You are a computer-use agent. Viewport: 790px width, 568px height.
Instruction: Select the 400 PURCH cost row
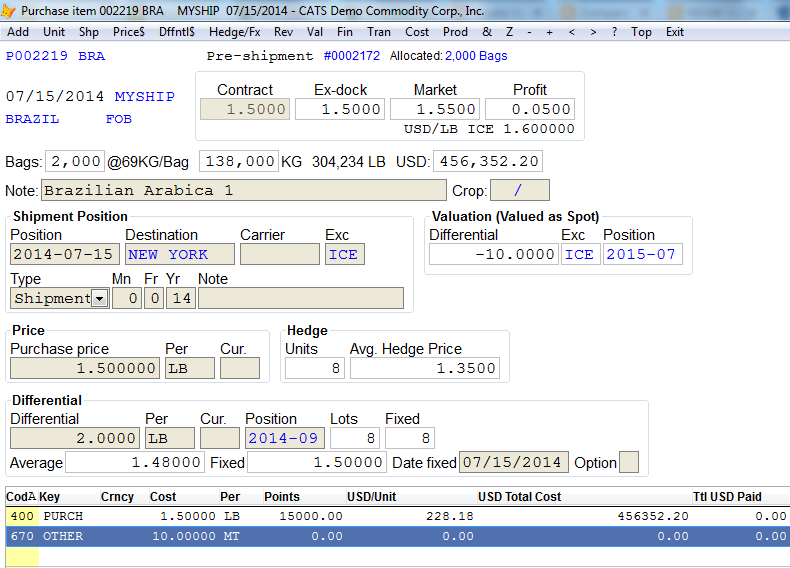click(x=398, y=516)
